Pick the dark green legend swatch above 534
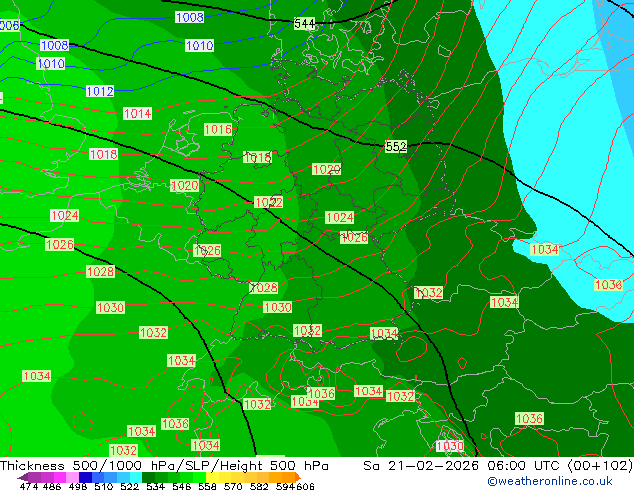The height and width of the screenshot is (490, 634). [x=149, y=477]
